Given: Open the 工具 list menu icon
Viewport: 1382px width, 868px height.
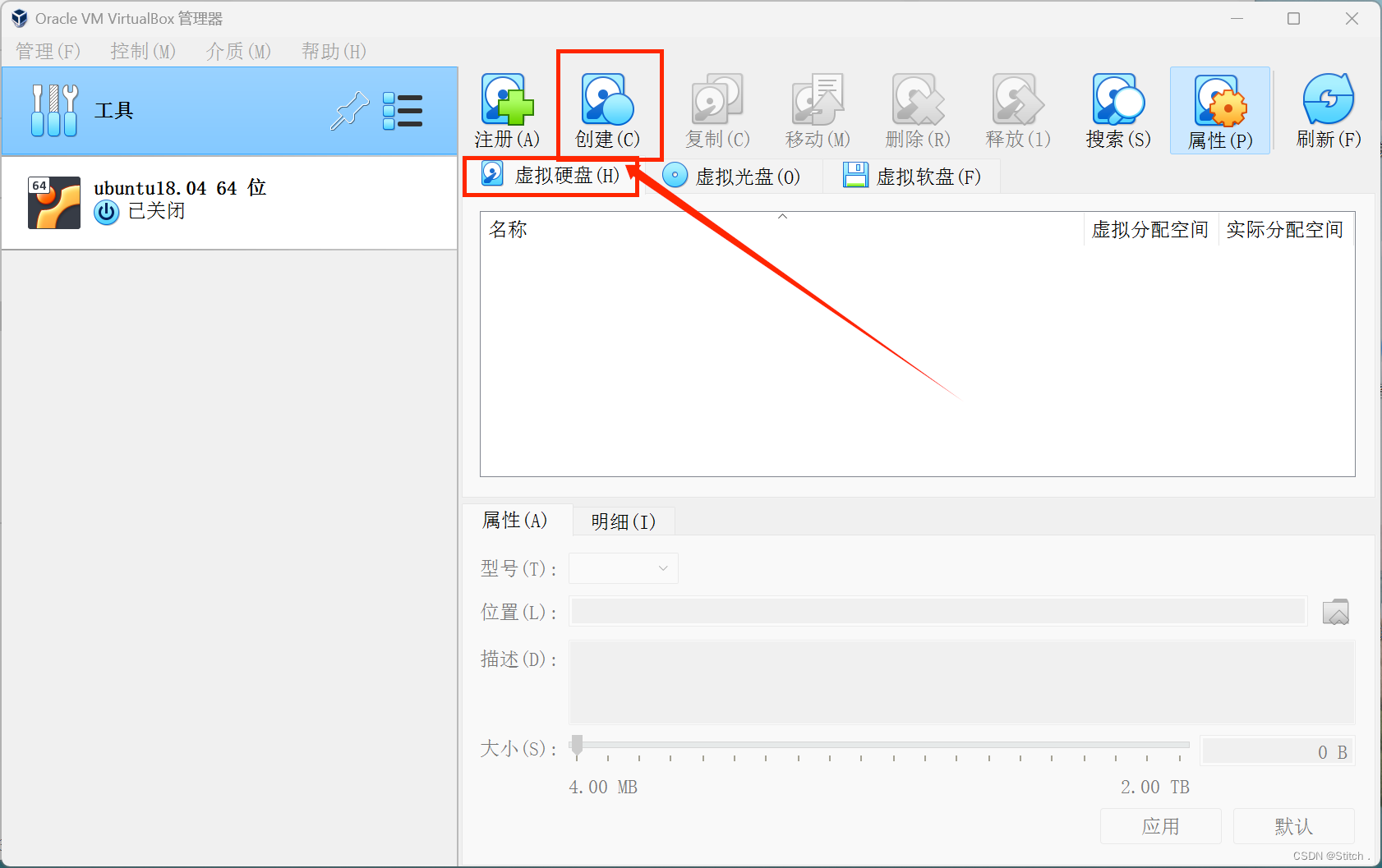Looking at the screenshot, I should point(403,111).
